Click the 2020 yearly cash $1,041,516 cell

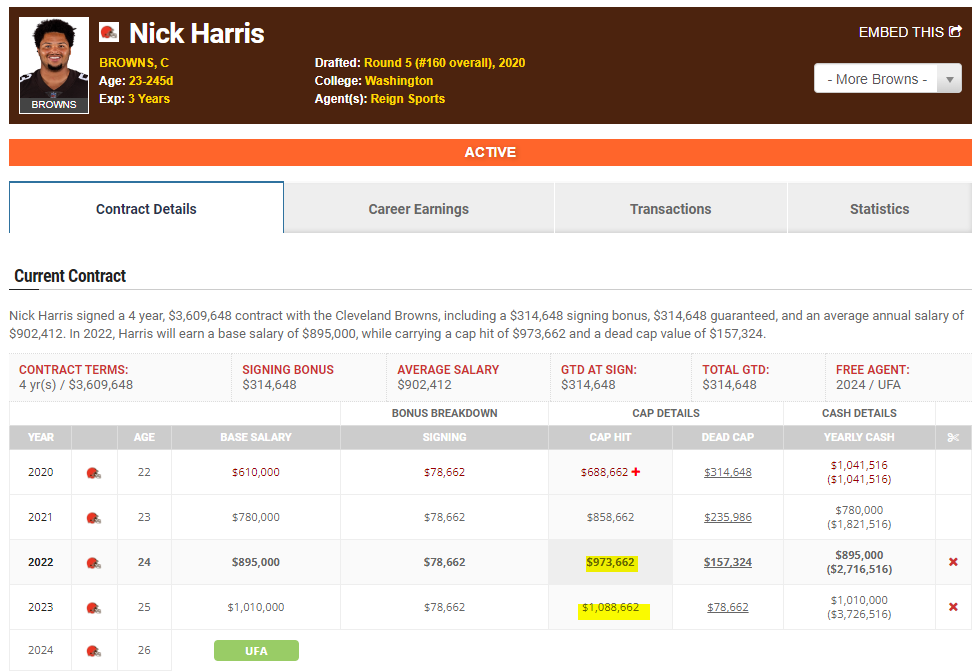(859, 472)
